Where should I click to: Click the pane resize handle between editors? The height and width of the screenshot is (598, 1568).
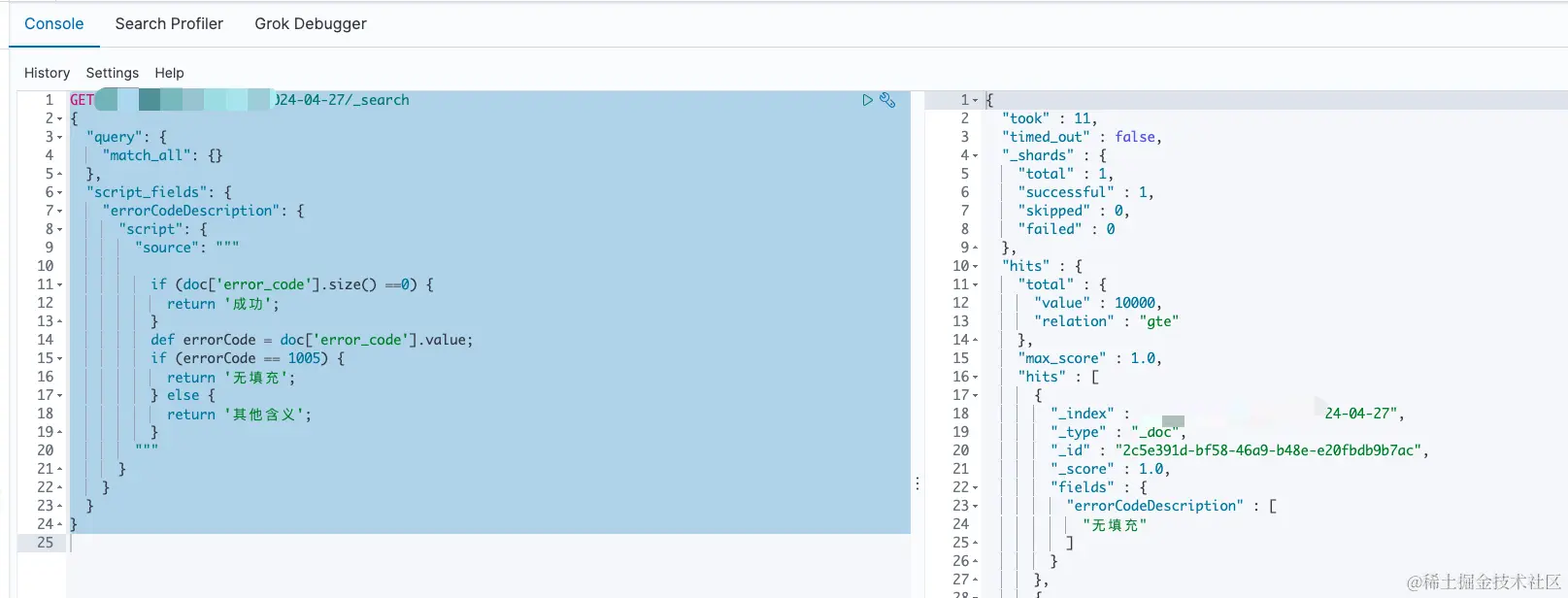pyautogui.click(x=917, y=482)
